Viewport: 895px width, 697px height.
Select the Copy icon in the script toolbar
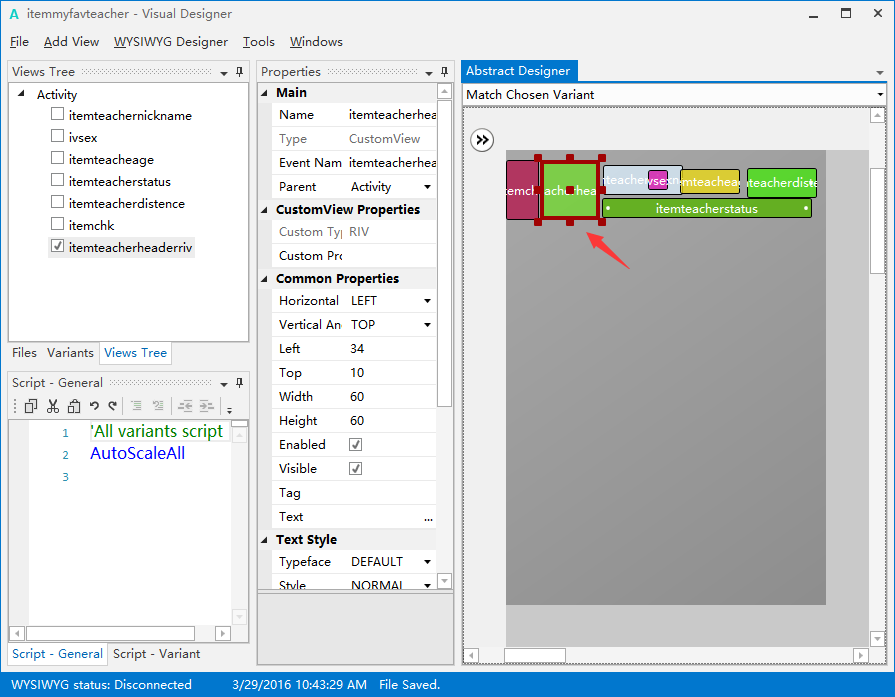(x=31, y=406)
